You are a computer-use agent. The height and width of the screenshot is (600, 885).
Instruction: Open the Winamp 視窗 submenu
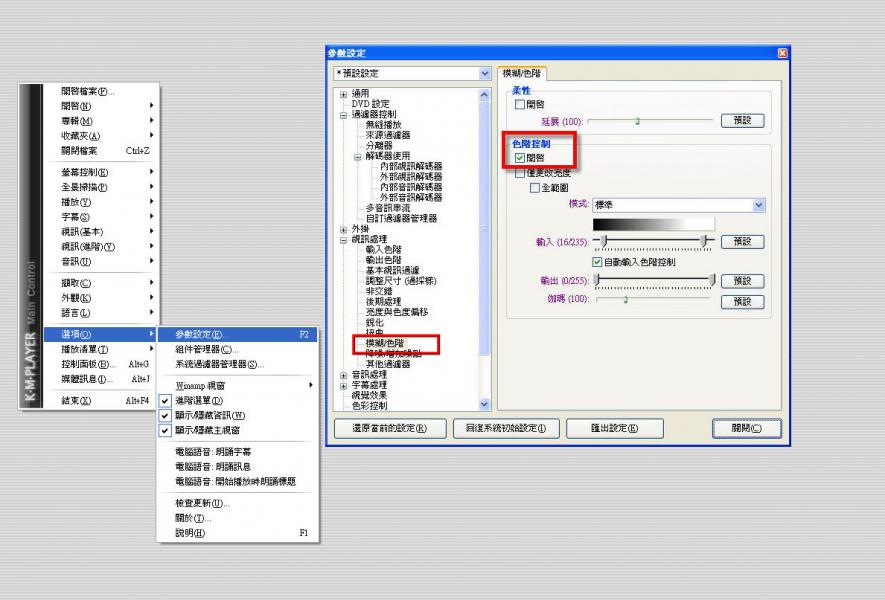[238, 386]
